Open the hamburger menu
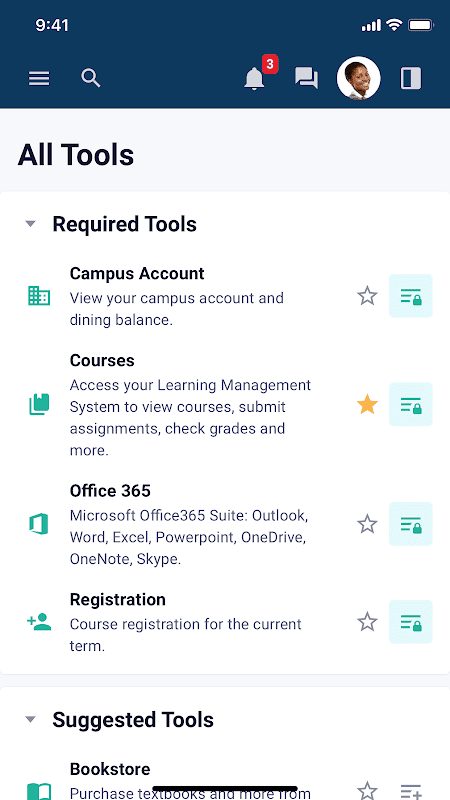450x800 pixels. [39, 79]
